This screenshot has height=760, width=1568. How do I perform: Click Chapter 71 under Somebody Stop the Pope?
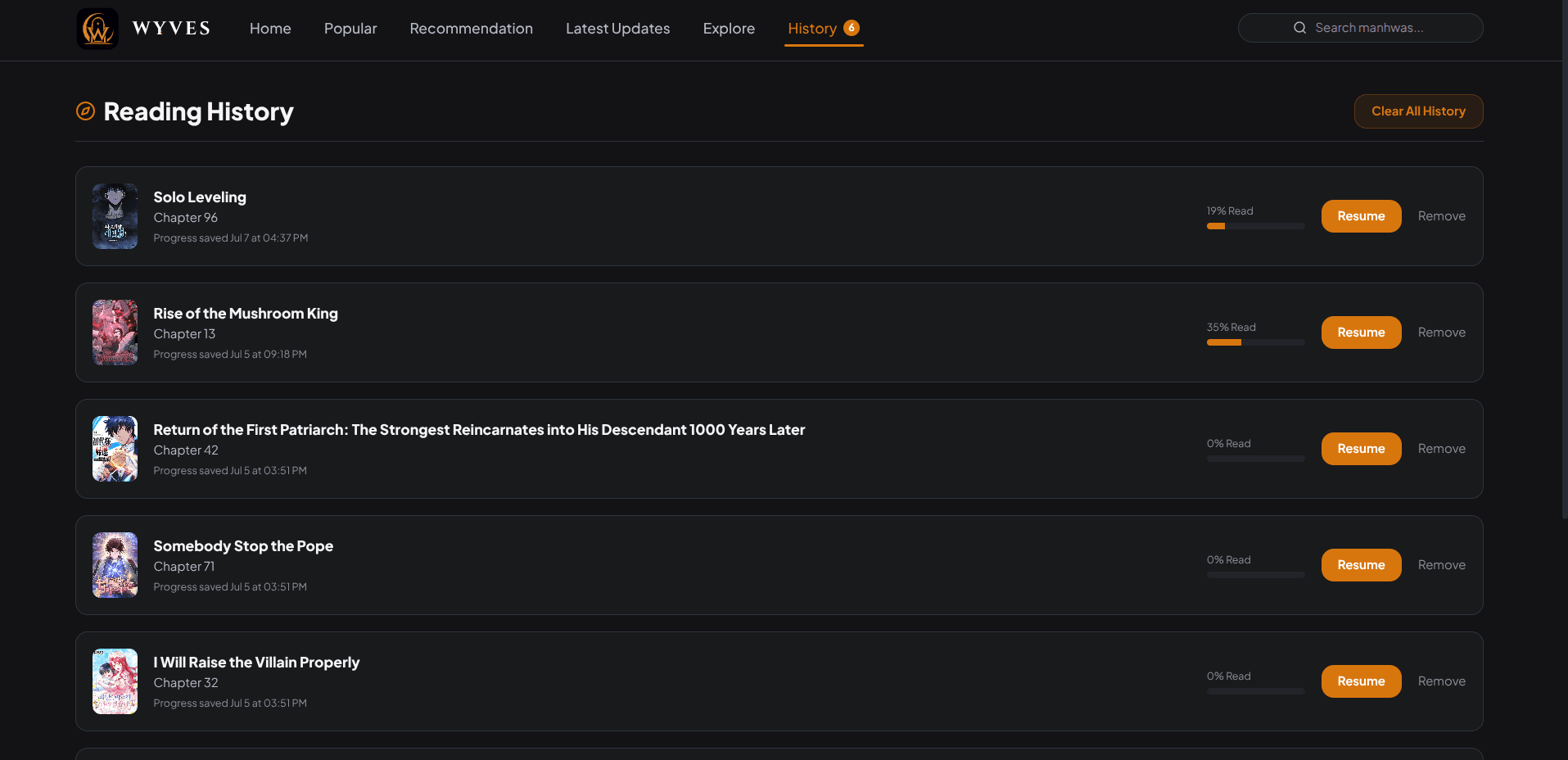coord(184,567)
